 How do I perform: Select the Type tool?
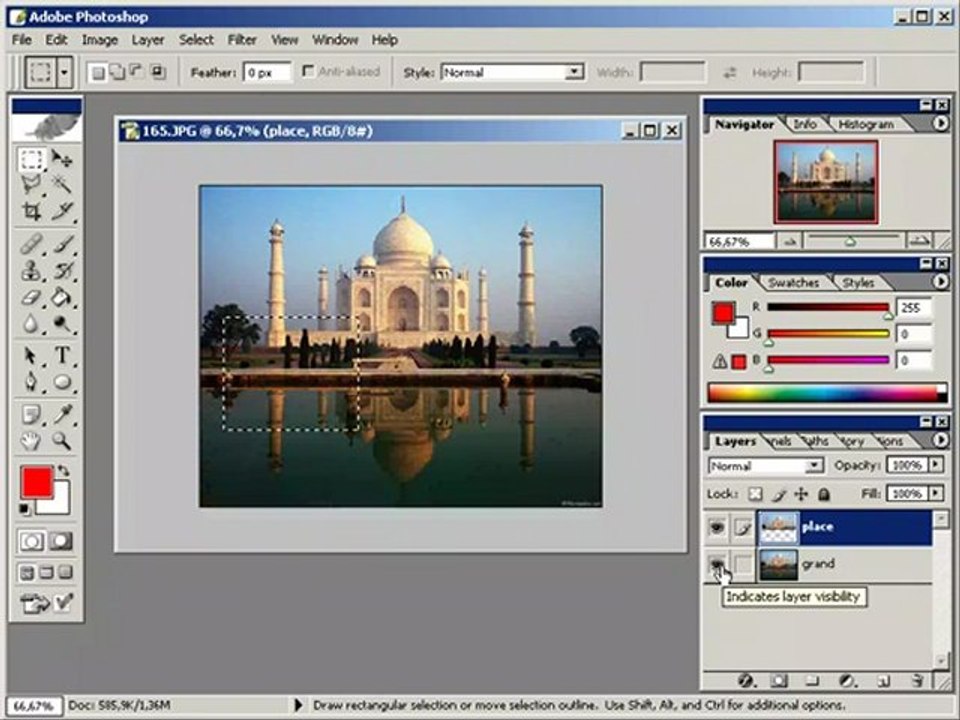(x=62, y=356)
